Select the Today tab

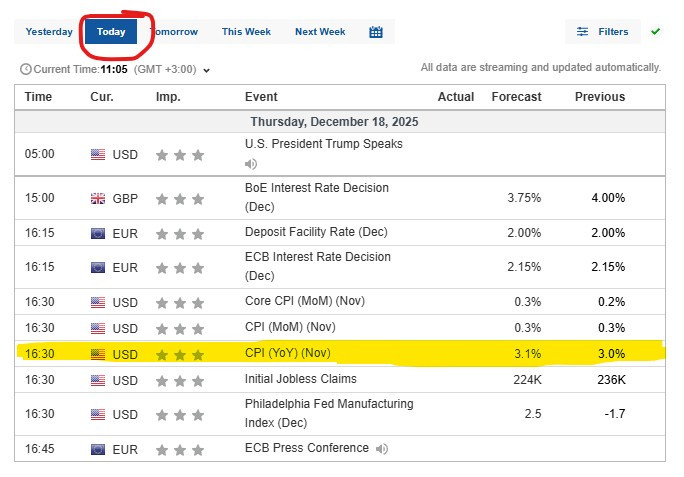point(111,31)
